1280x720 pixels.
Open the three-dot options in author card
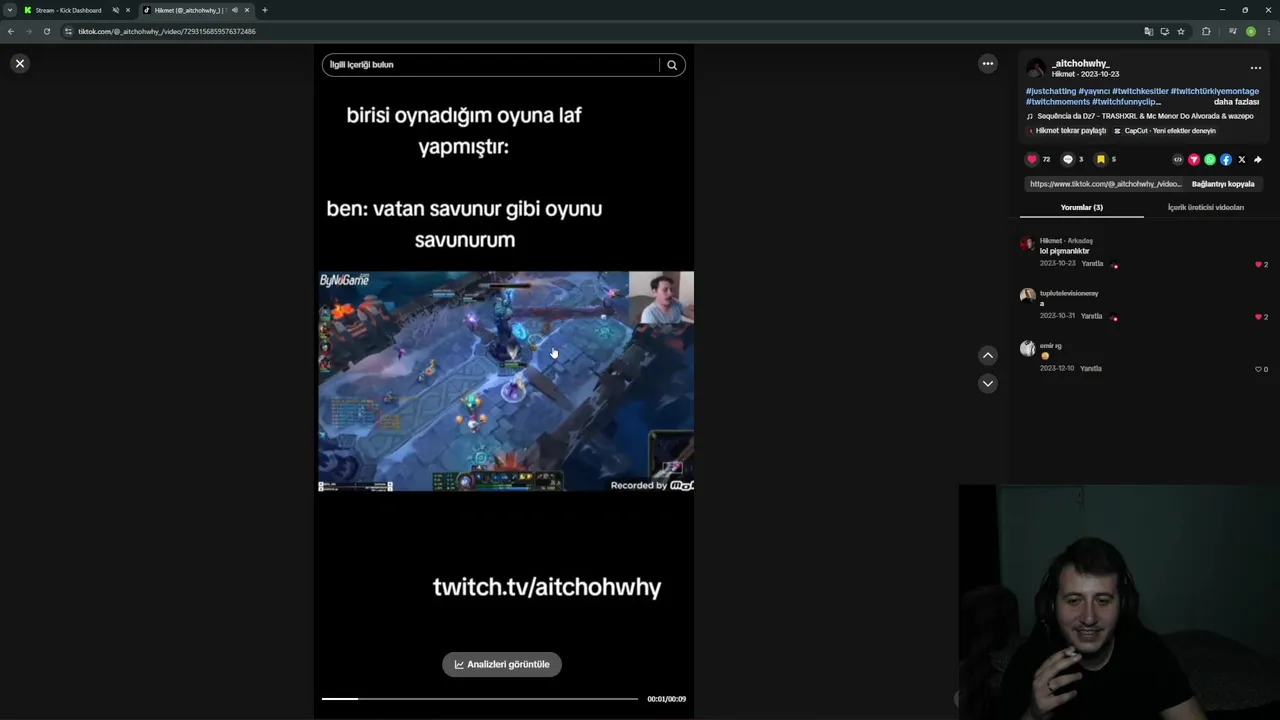[x=1256, y=68]
